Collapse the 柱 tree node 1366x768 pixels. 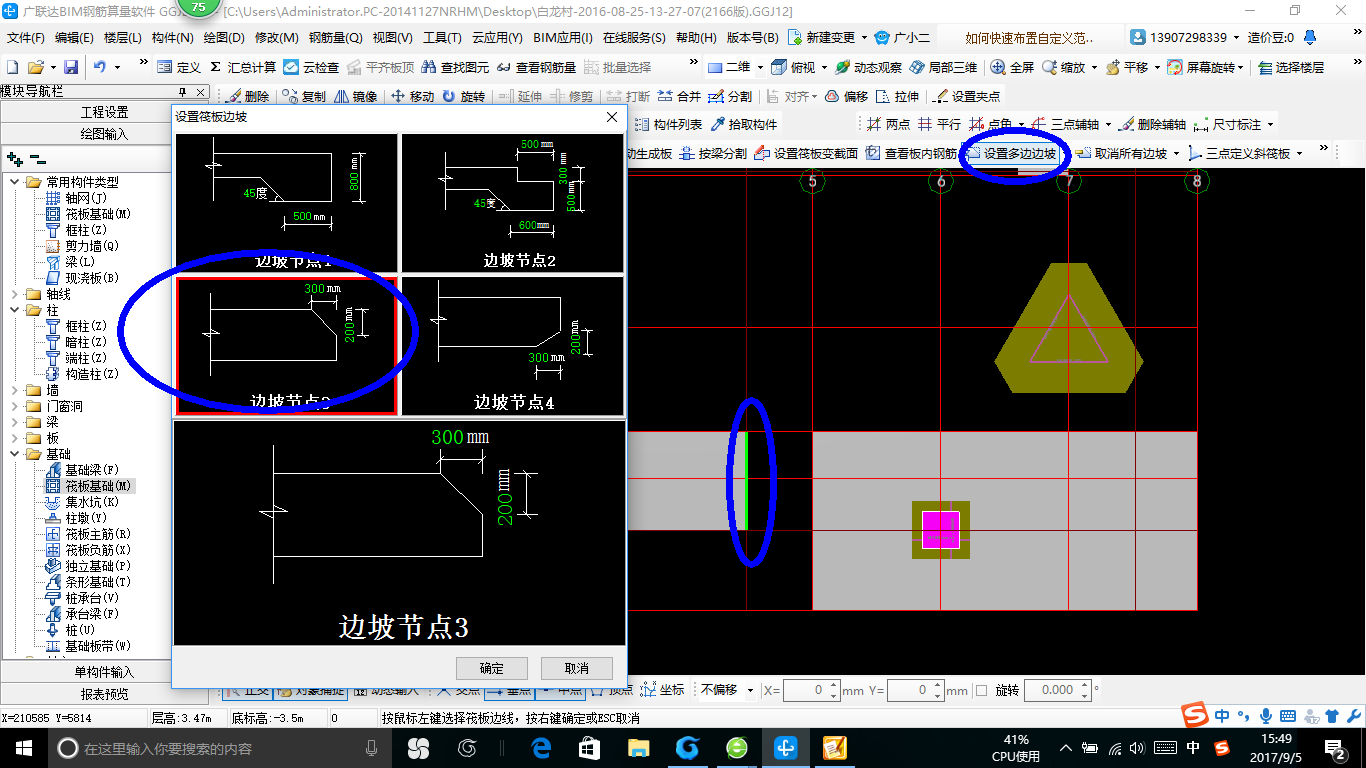[14, 310]
